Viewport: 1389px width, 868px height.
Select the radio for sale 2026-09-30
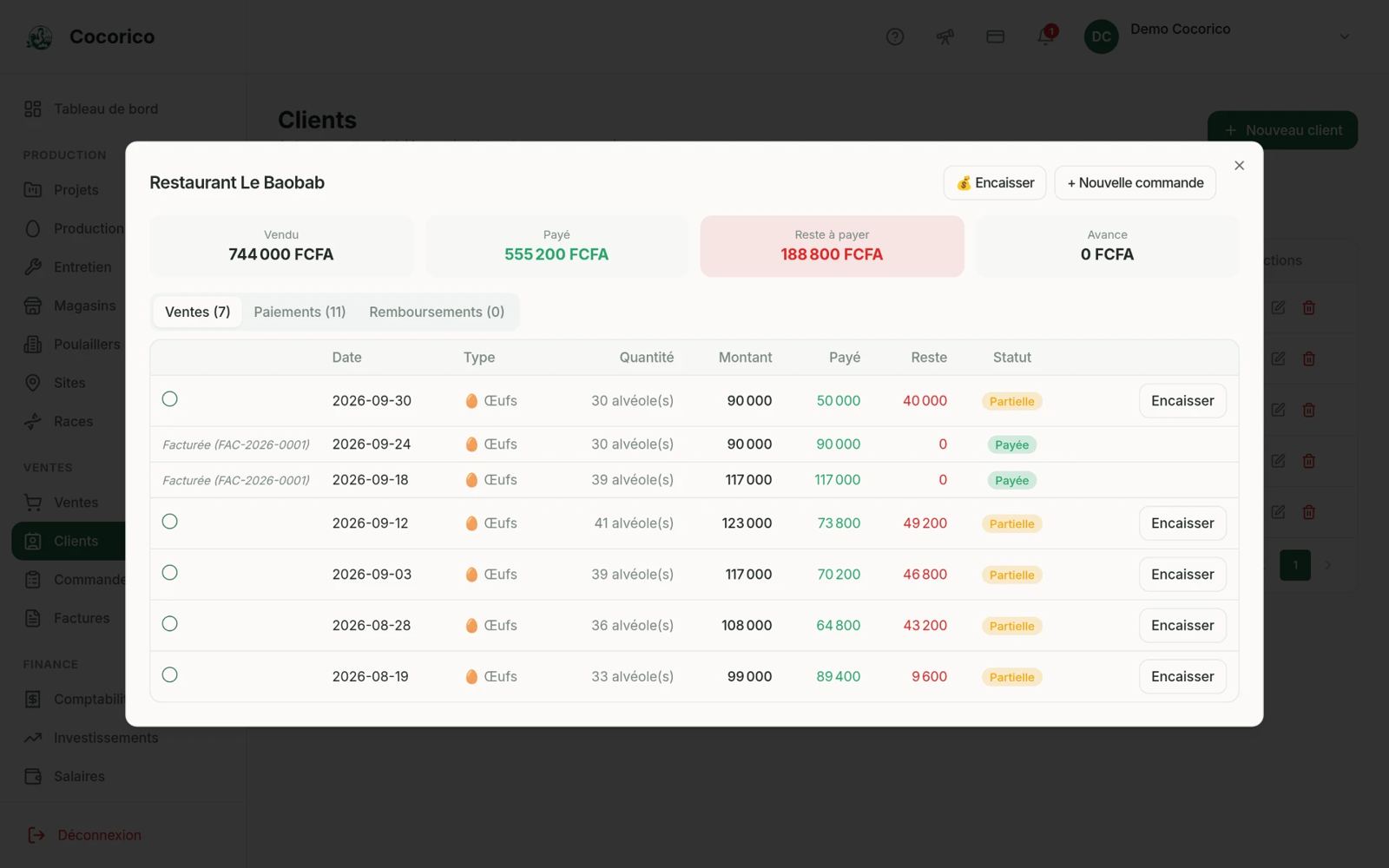pos(170,399)
